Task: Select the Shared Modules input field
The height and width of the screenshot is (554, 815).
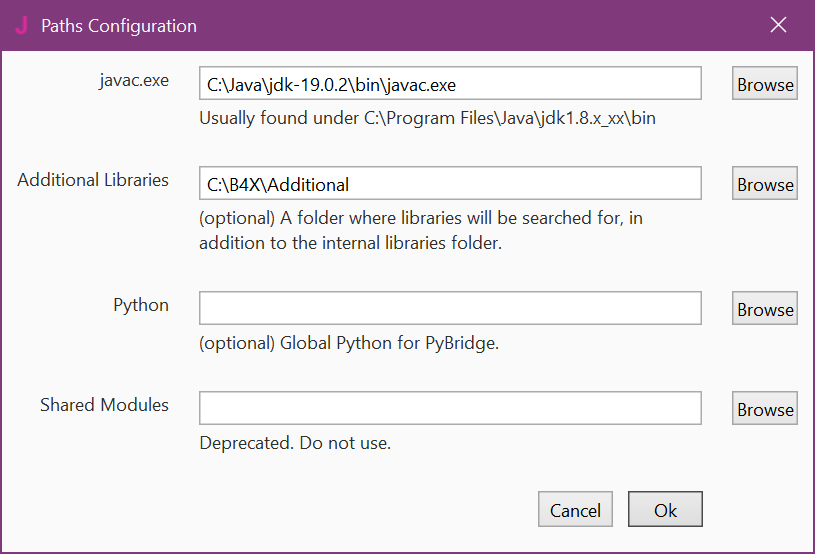Action: coord(450,409)
